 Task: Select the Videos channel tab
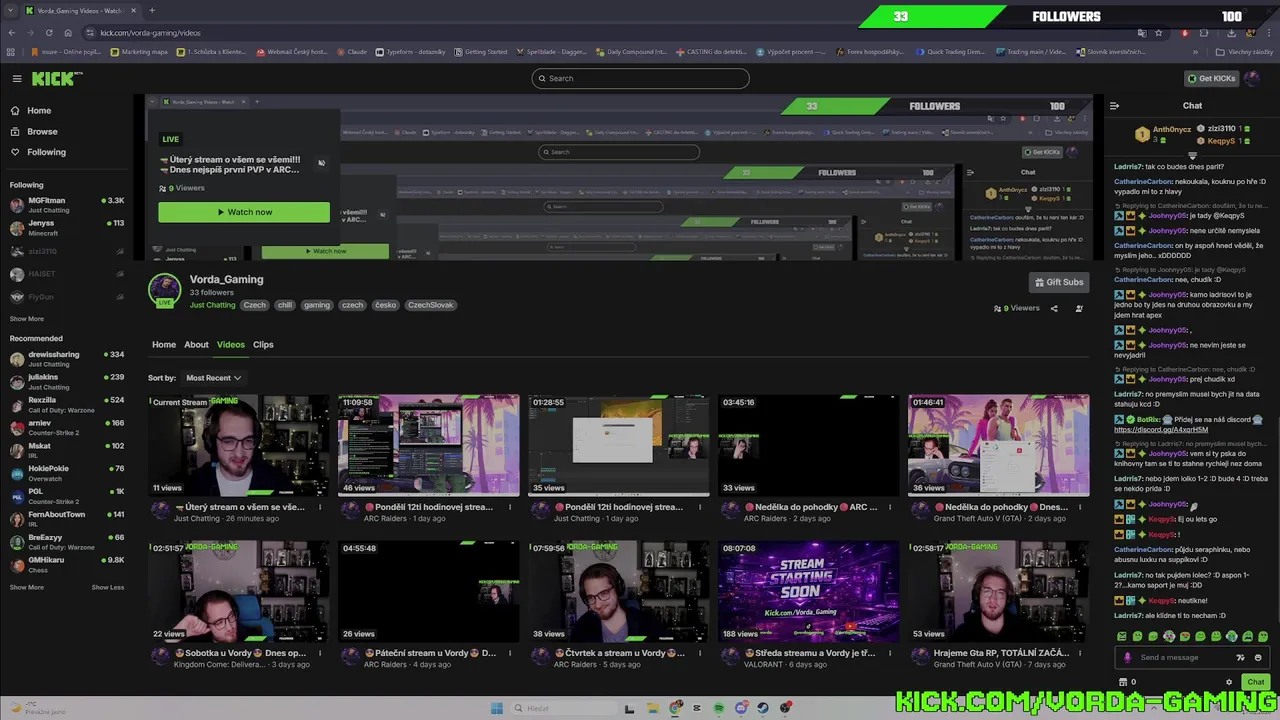point(231,345)
